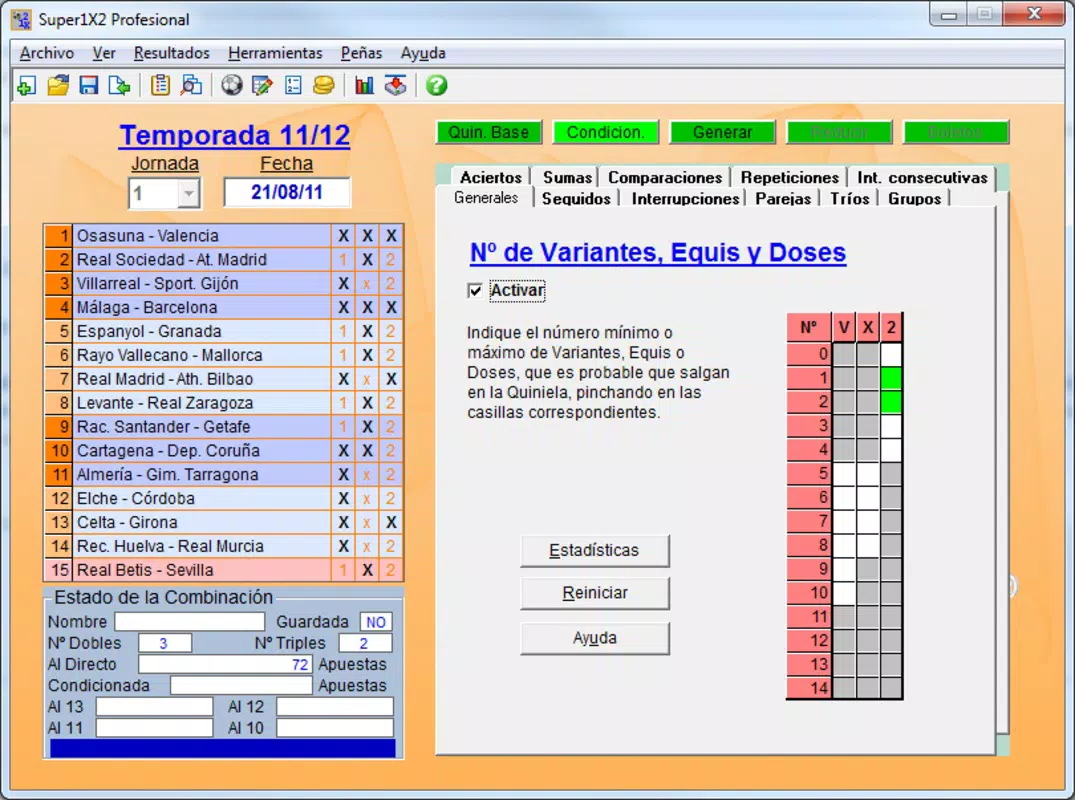Click the Fecha field showing 21/08/11
The height and width of the screenshot is (800, 1075).
coord(287,193)
